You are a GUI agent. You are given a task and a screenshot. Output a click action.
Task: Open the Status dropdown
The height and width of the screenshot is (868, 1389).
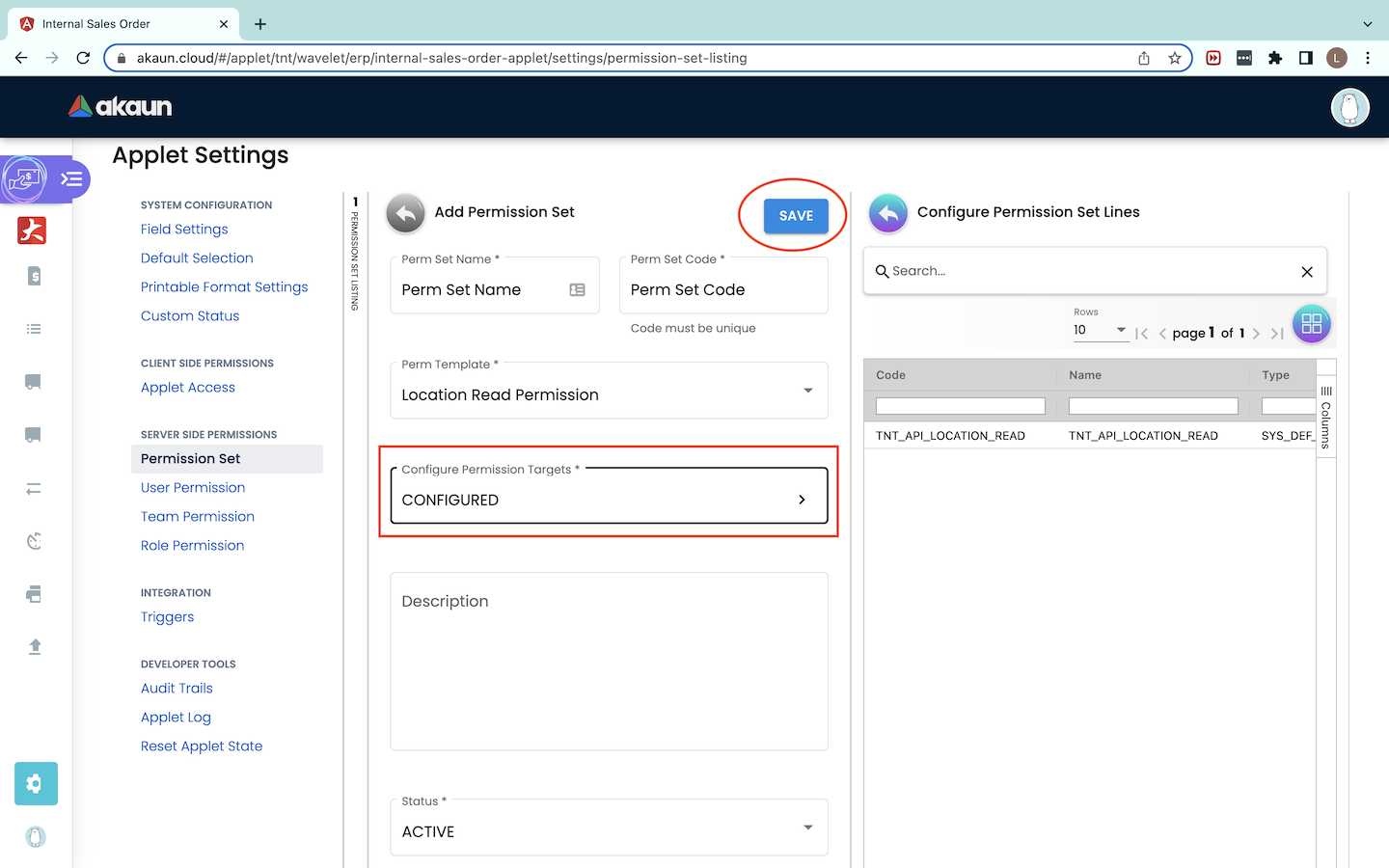[807, 827]
